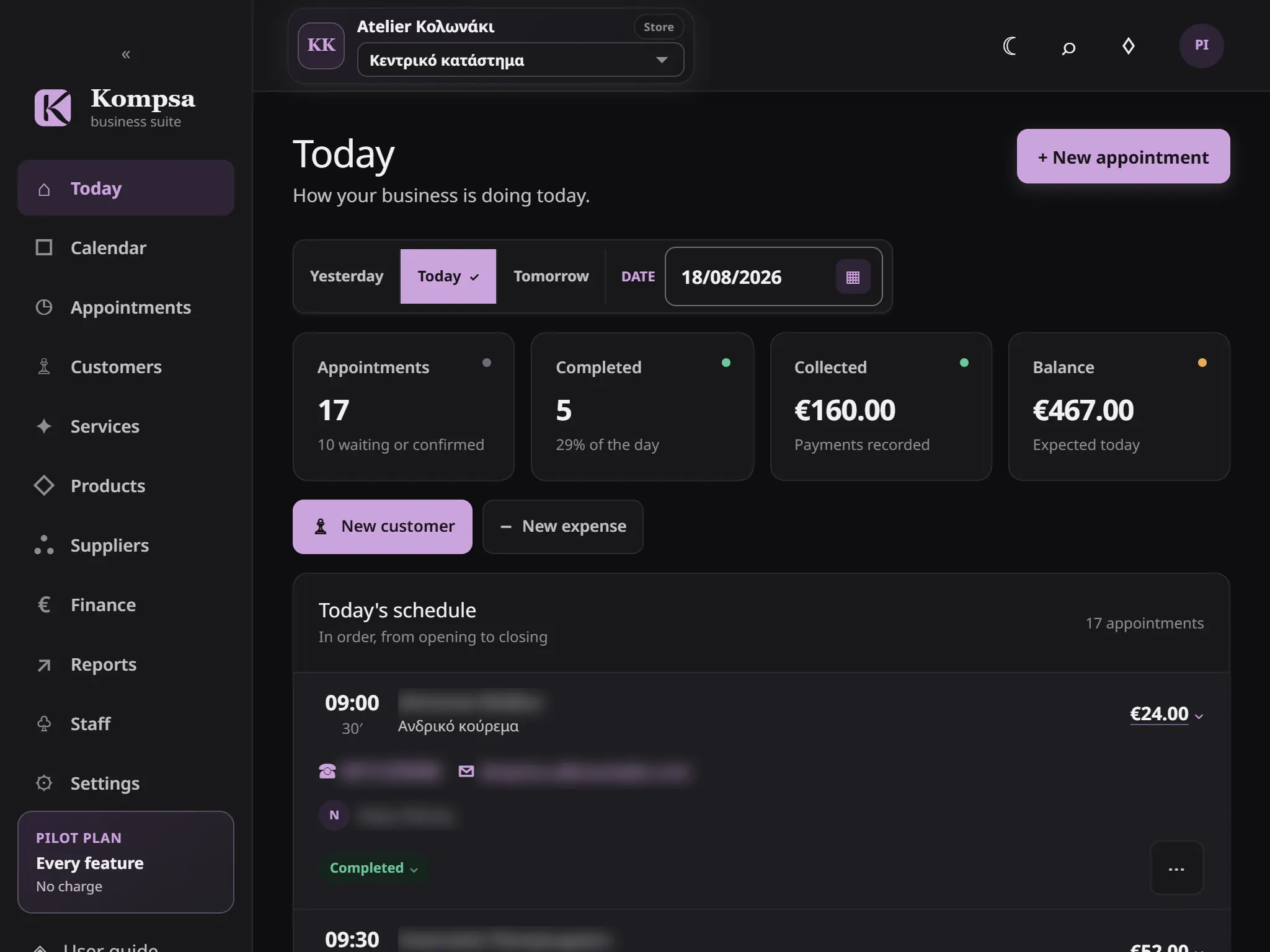Click the Kompsa logo icon
The image size is (1270, 952).
(x=53, y=107)
